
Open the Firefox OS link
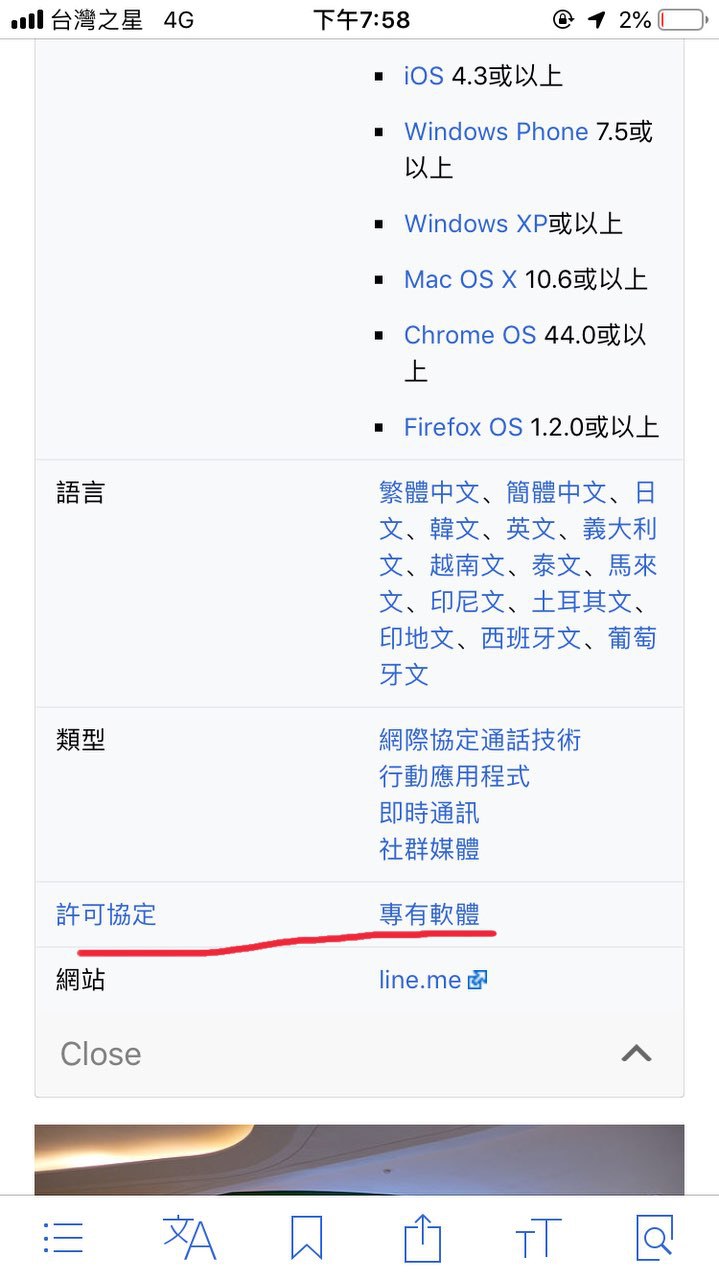click(x=463, y=427)
